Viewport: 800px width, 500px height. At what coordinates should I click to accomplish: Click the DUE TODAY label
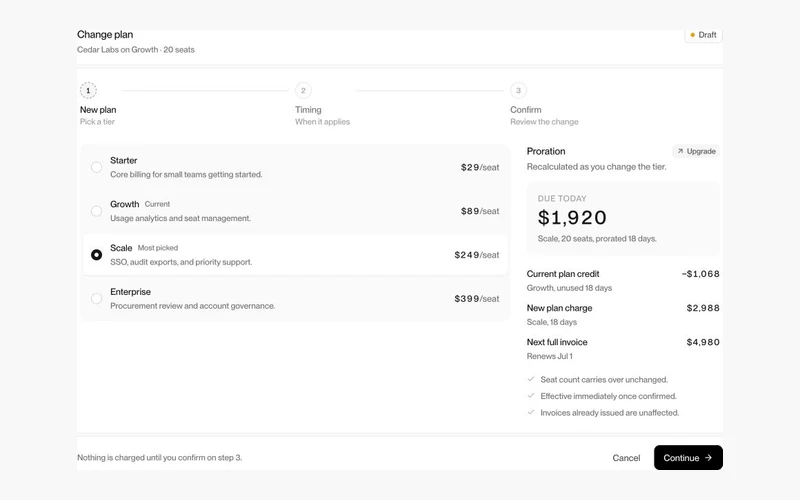point(562,198)
